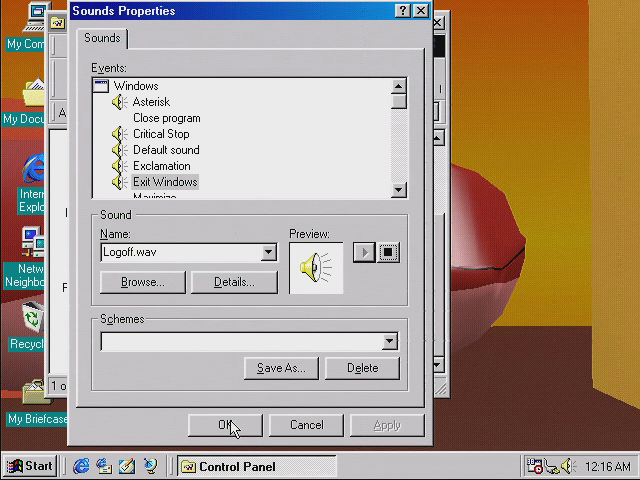Click the Task Scheduler tray icon
The image size is (640, 480).
(534, 466)
